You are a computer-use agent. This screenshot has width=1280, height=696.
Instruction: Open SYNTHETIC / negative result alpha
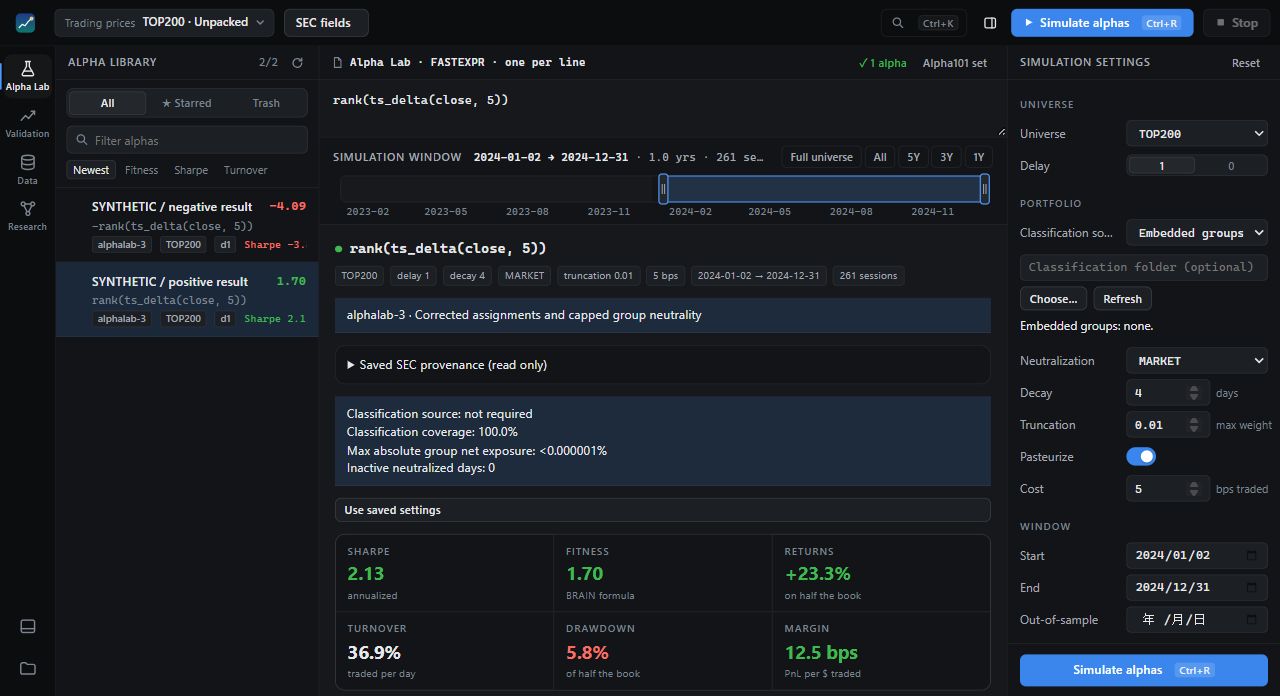pyautogui.click(x=187, y=225)
